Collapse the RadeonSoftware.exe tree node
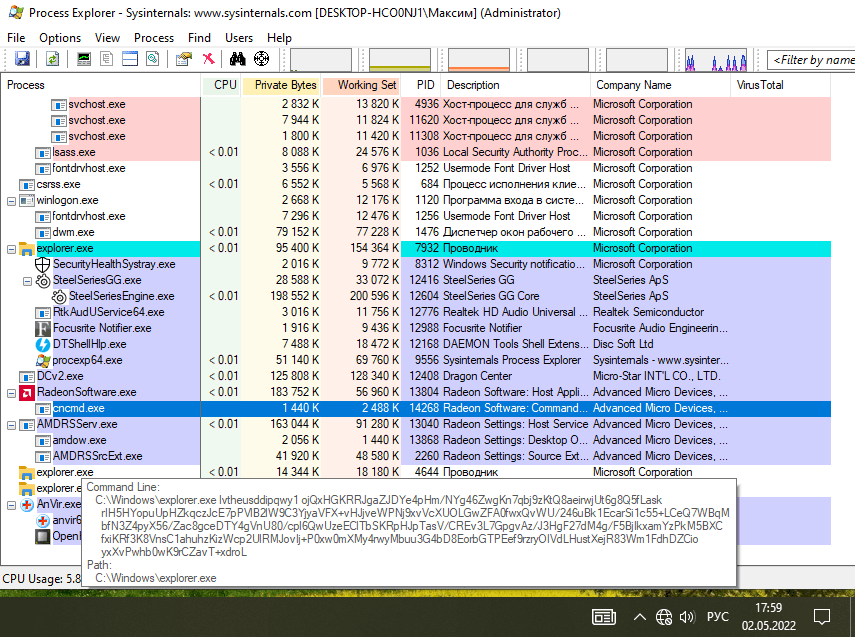The width and height of the screenshot is (855, 637). [x=12, y=392]
